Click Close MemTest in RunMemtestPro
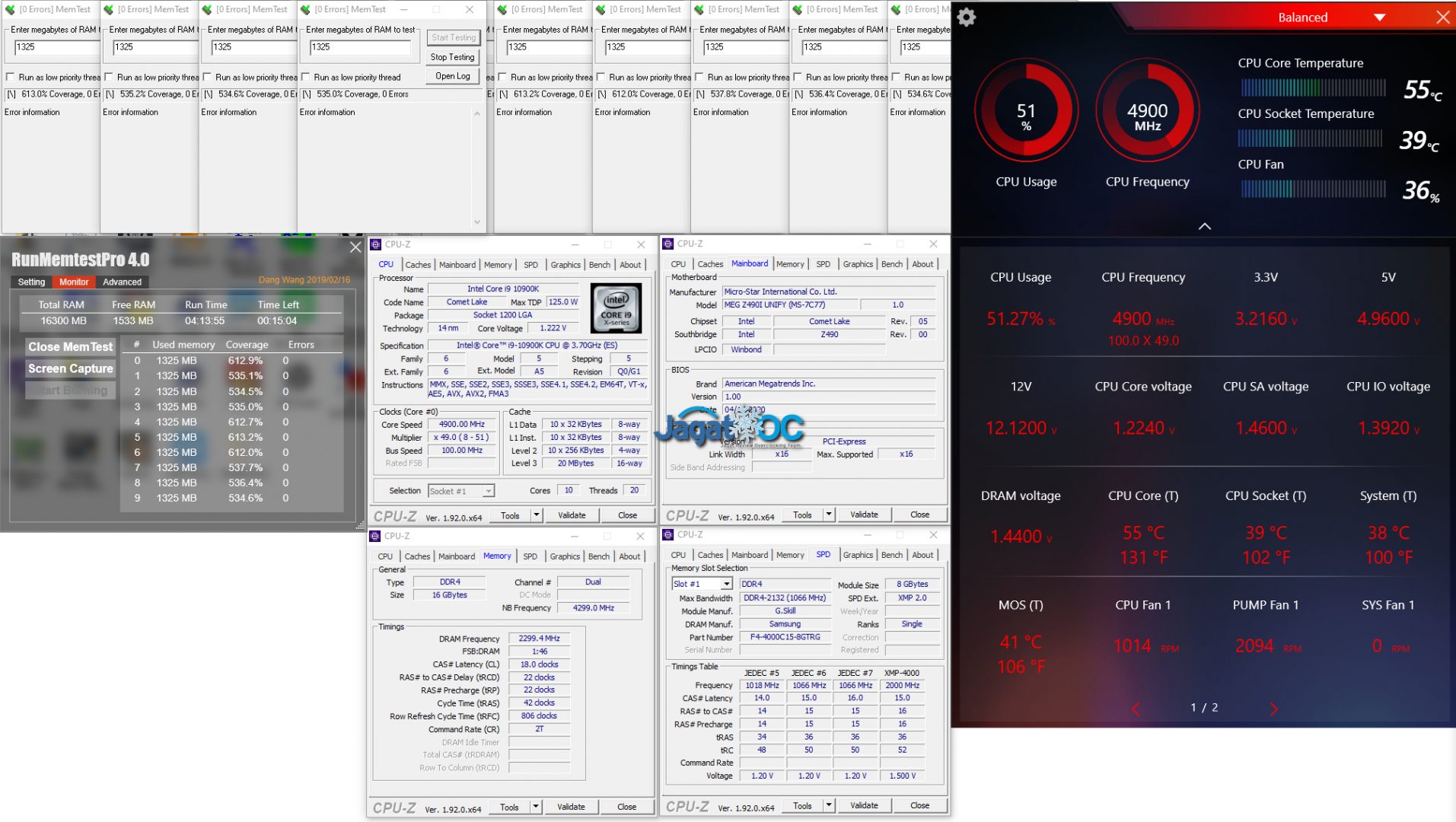1456x822 pixels. 70,347
